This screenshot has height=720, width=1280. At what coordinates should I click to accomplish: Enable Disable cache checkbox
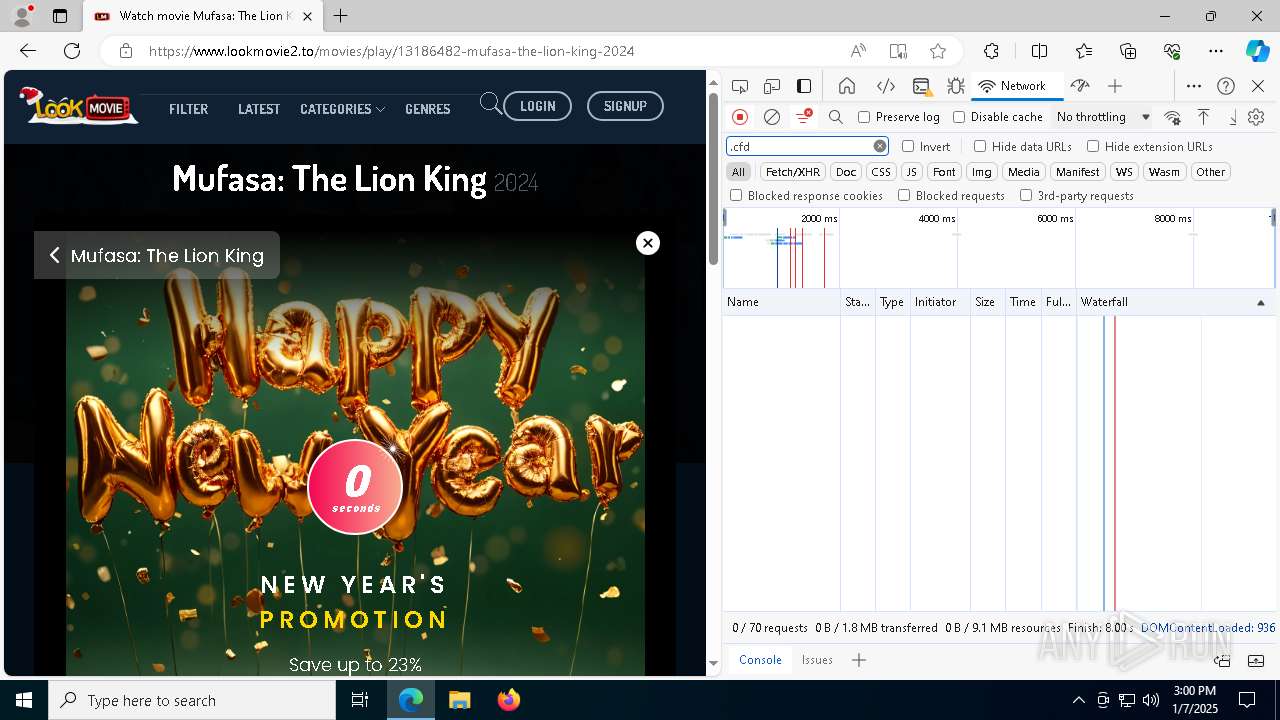pos(959,117)
